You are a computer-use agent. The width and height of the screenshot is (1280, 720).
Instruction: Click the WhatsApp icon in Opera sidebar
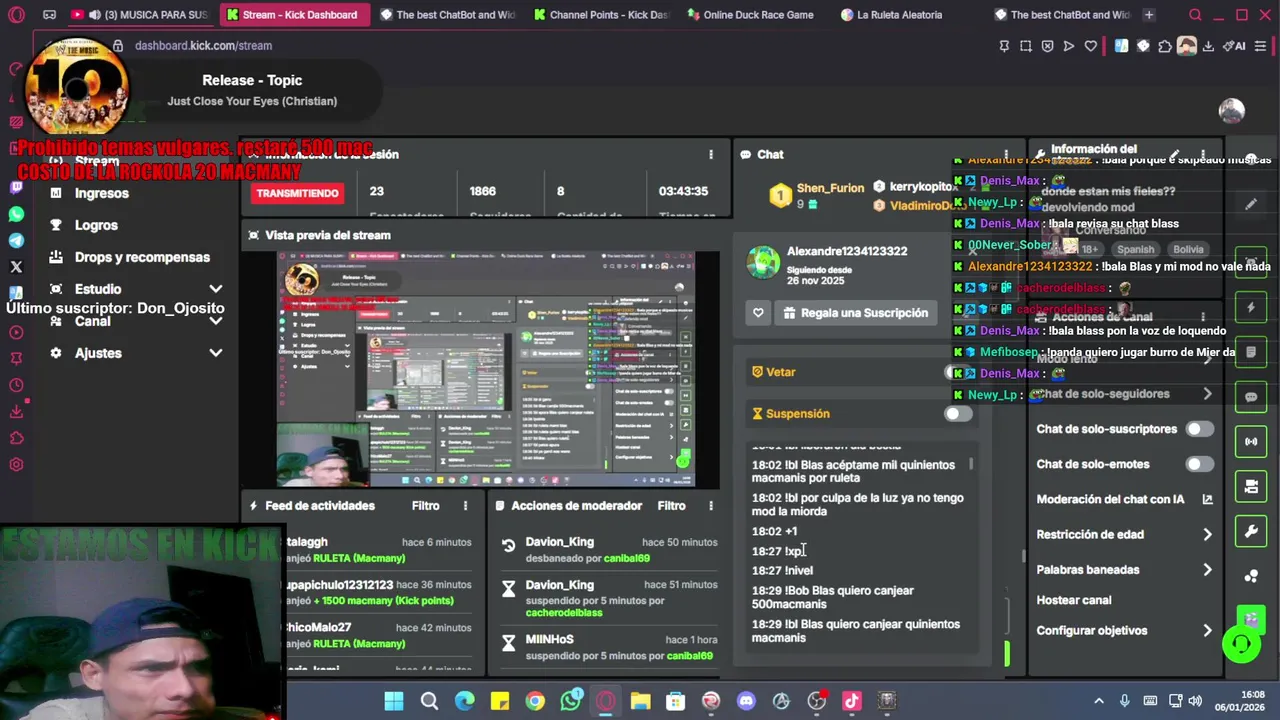(16, 214)
